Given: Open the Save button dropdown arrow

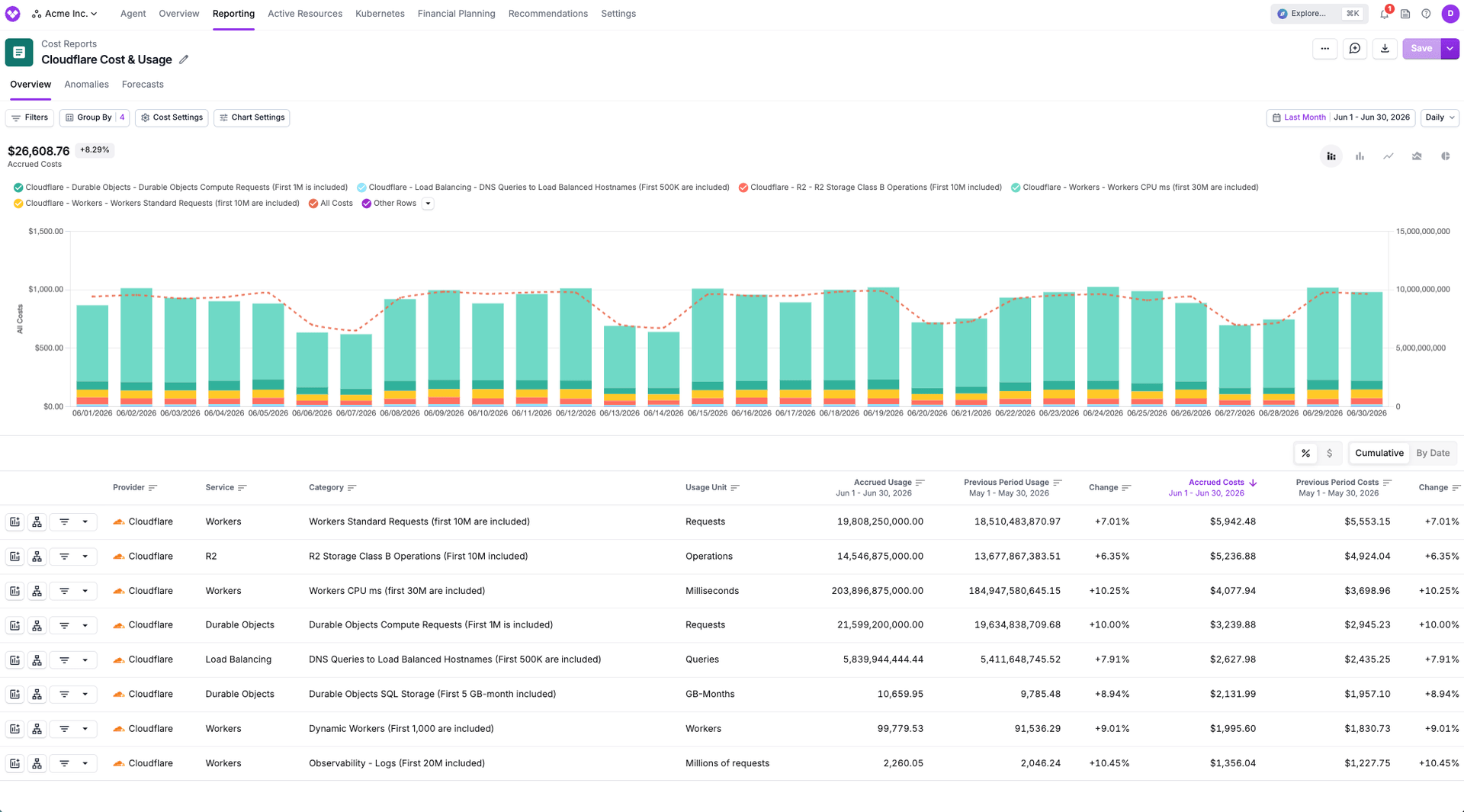Looking at the screenshot, I should click(x=1450, y=49).
